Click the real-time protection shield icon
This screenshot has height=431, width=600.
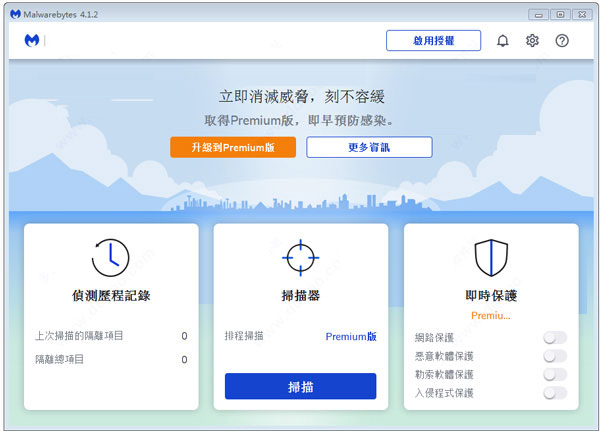point(491,257)
